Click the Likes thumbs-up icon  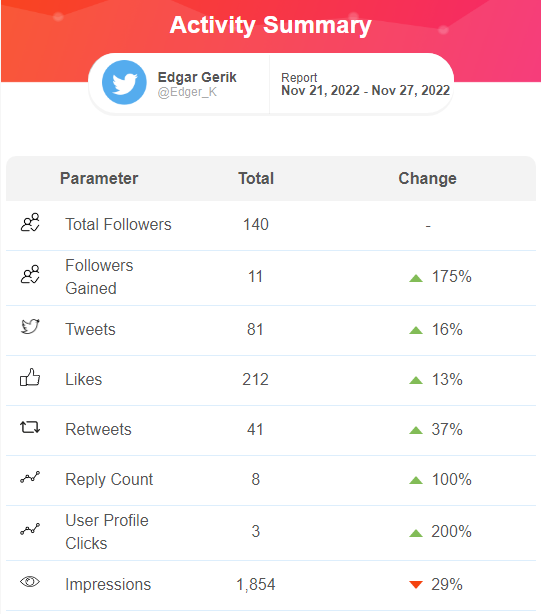pyautogui.click(x=30, y=377)
